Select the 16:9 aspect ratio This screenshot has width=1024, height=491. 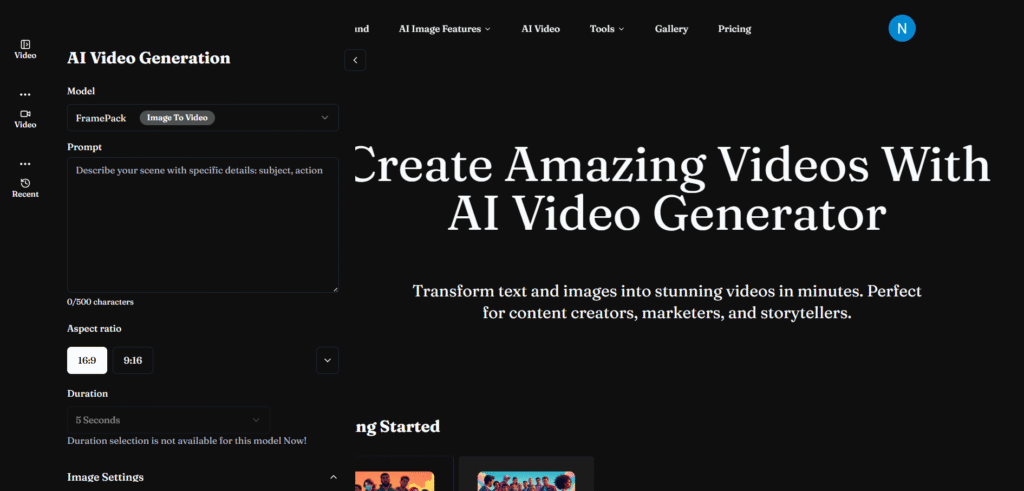click(x=87, y=360)
